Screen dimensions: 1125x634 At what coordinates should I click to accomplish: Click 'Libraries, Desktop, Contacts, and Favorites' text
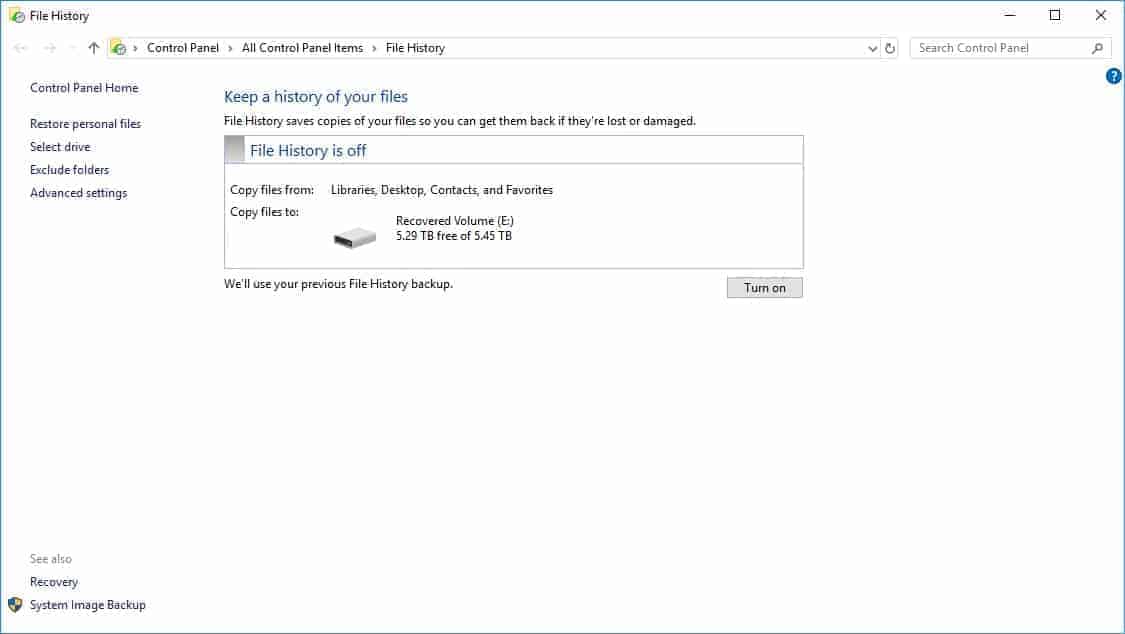(442, 190)
